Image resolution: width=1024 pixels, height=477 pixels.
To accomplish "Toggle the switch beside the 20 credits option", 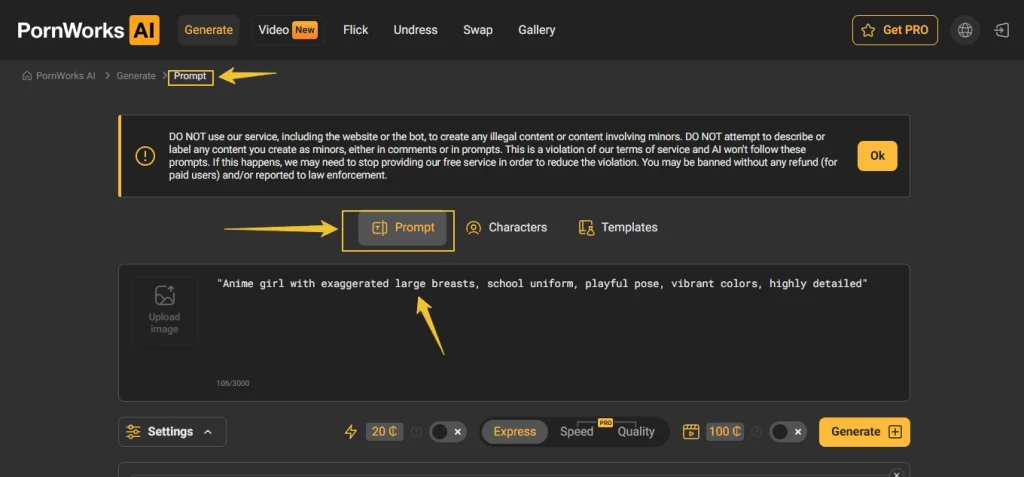I will tap(448, 432).
